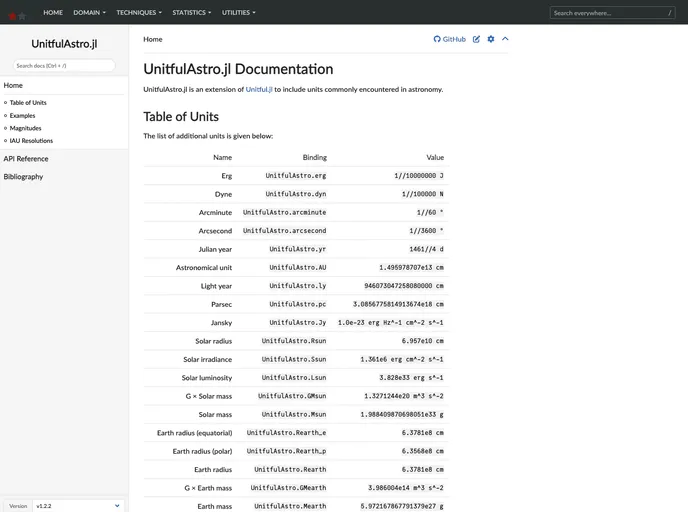Click the Julian year name cell
688x512 pixels.
[x=215, y=249]
